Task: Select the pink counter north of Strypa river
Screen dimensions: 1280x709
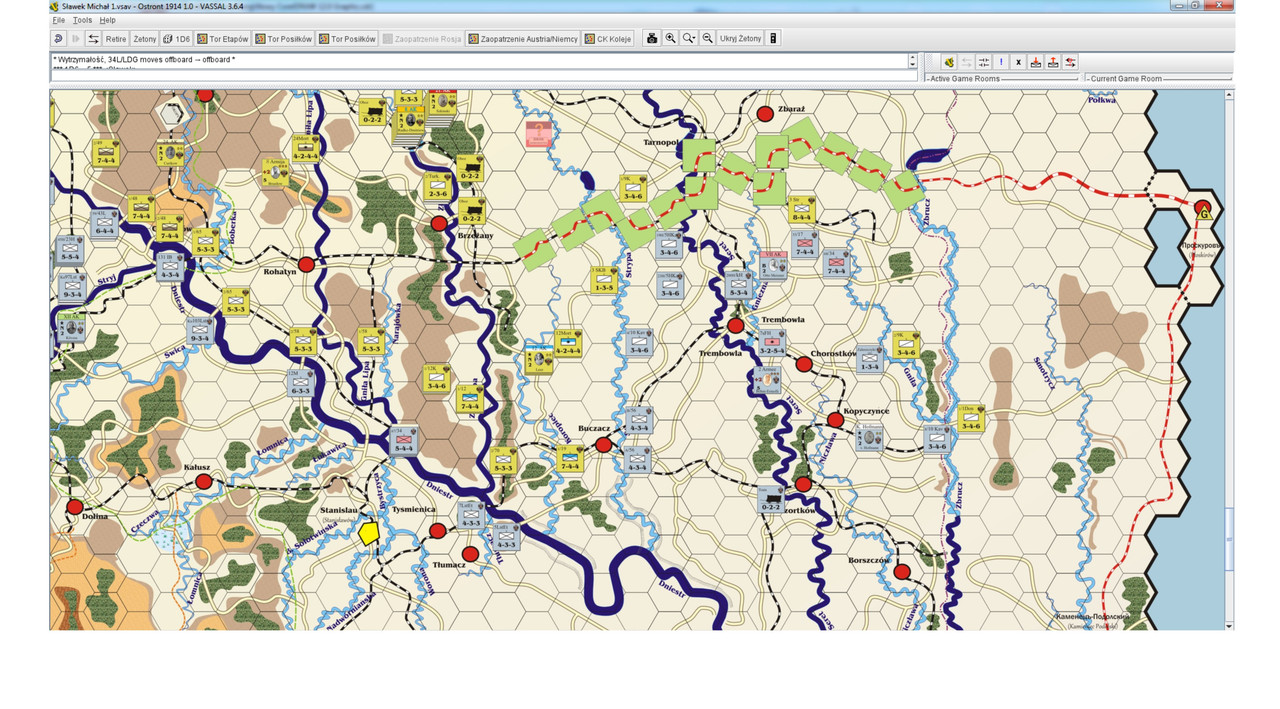Action: 539,134
